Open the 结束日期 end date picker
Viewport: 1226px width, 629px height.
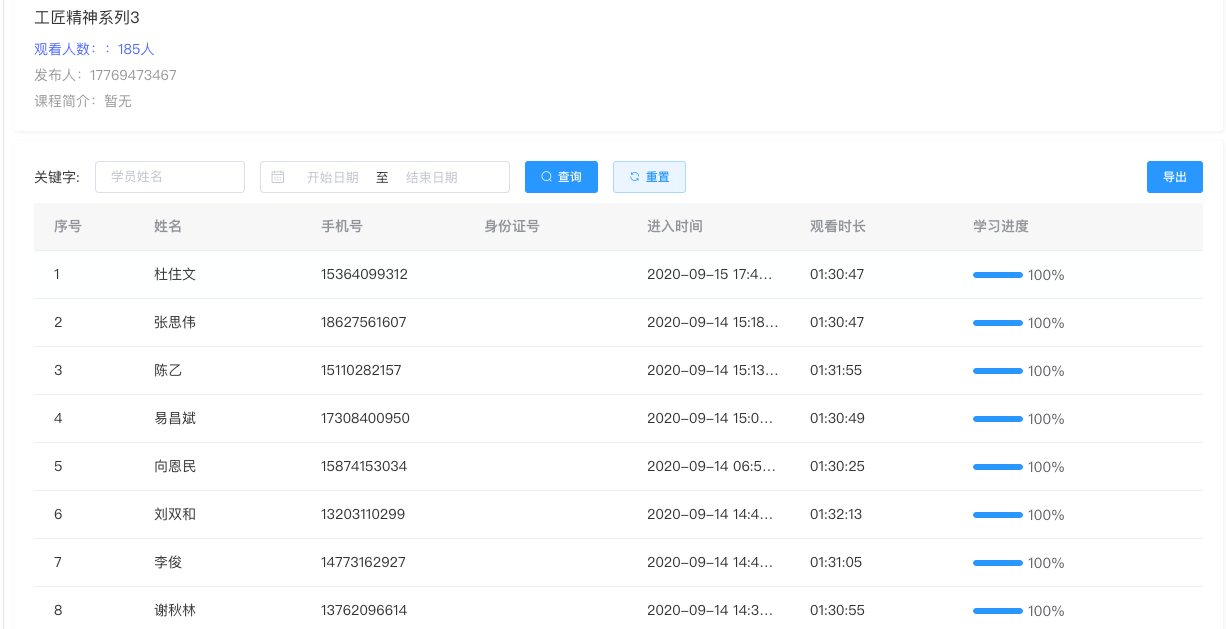pos(432,177)
